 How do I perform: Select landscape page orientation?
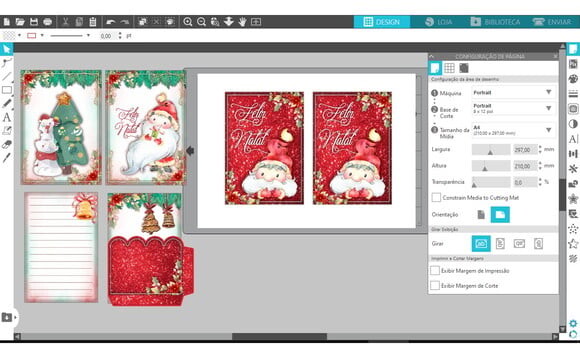point(500,215)
